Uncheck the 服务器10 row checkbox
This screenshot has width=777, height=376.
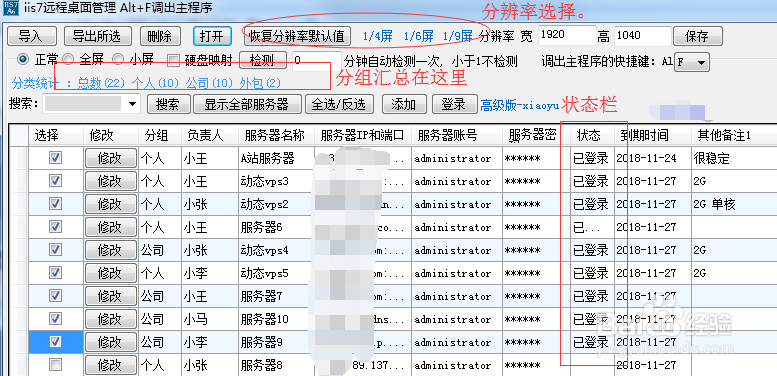56,319
